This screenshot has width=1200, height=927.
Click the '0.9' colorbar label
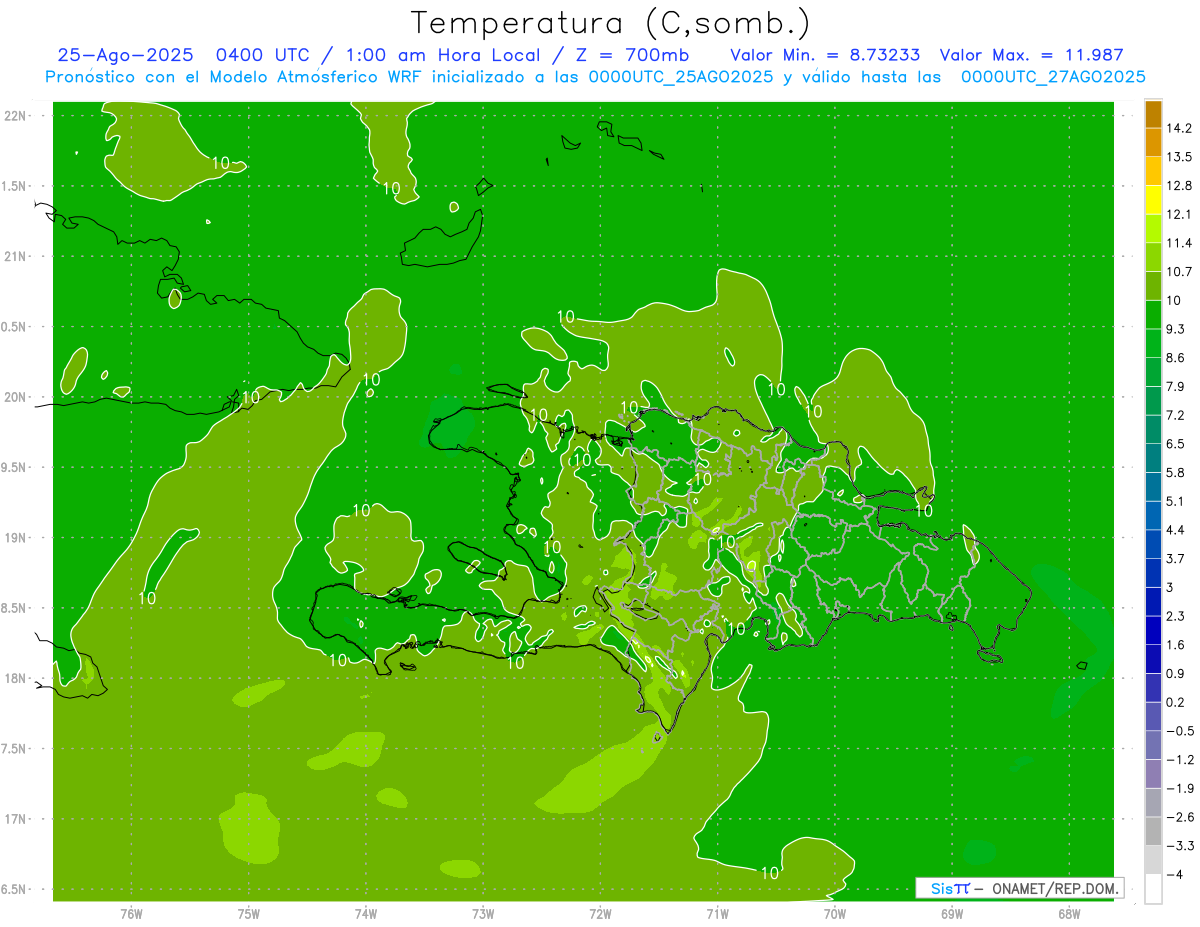(x=1176, y=673)
